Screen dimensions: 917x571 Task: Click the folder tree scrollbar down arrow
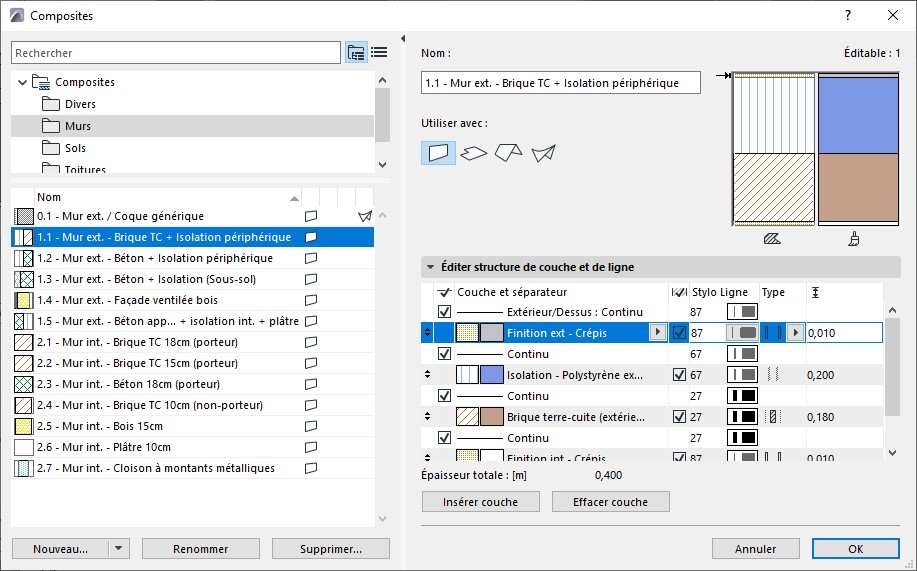point(382,165)
